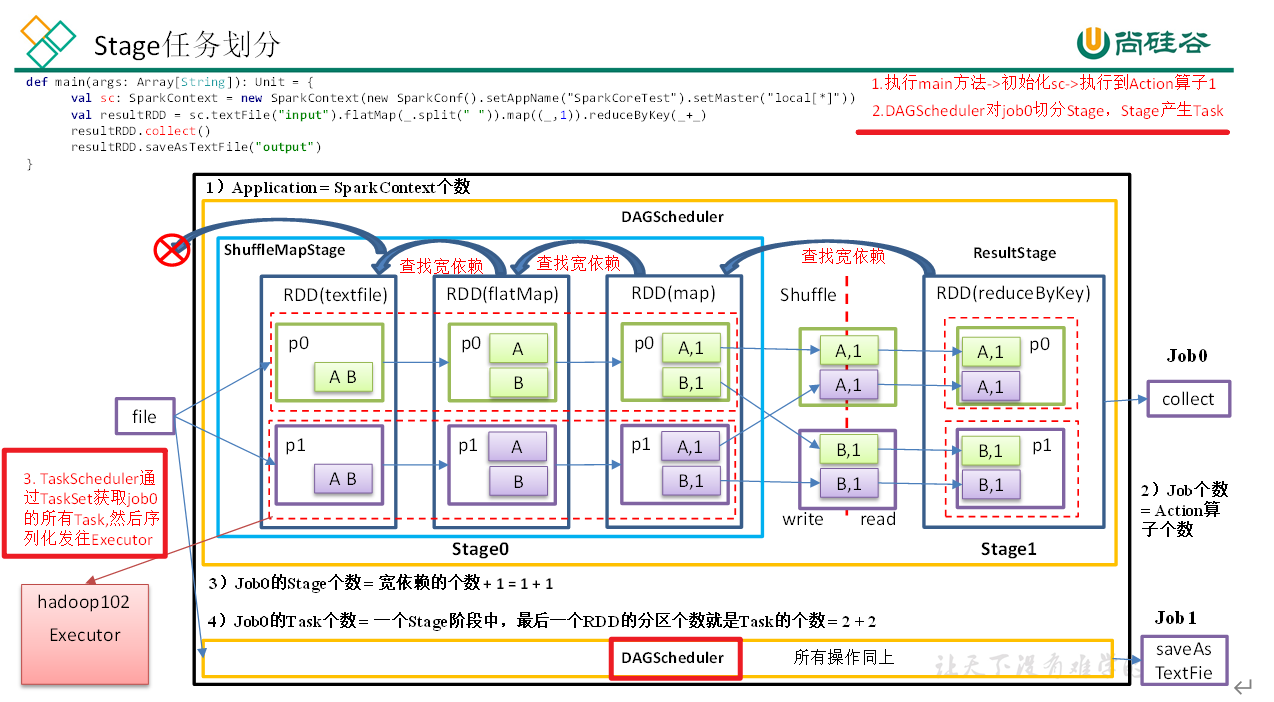Click the val resultRDD code line

tap(388, 115)
